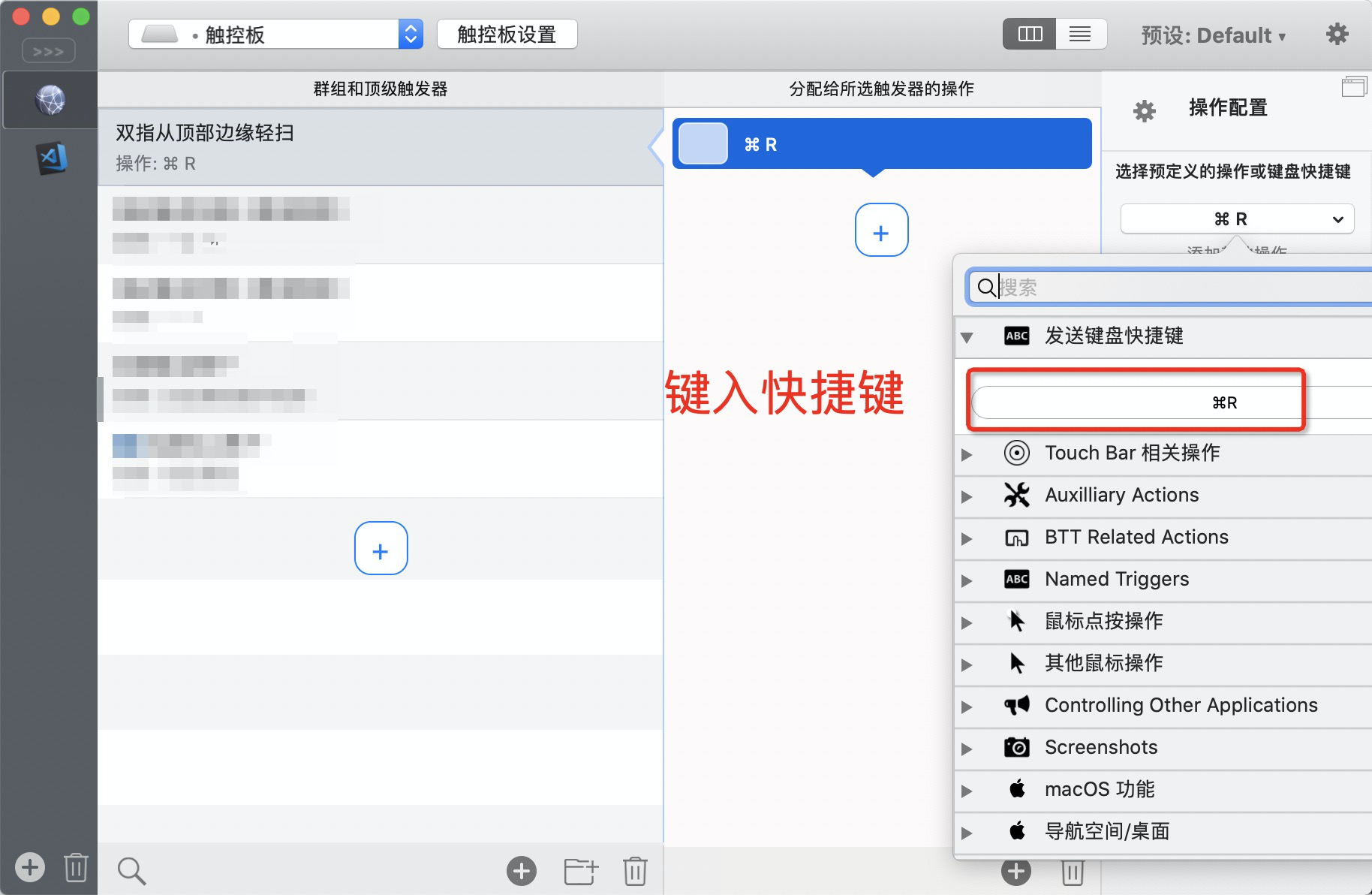The width and height of the screenshot is (1372, 895).
Task: Open the VS Code app entry in sidebar
Action: click(x=50, y=158)
